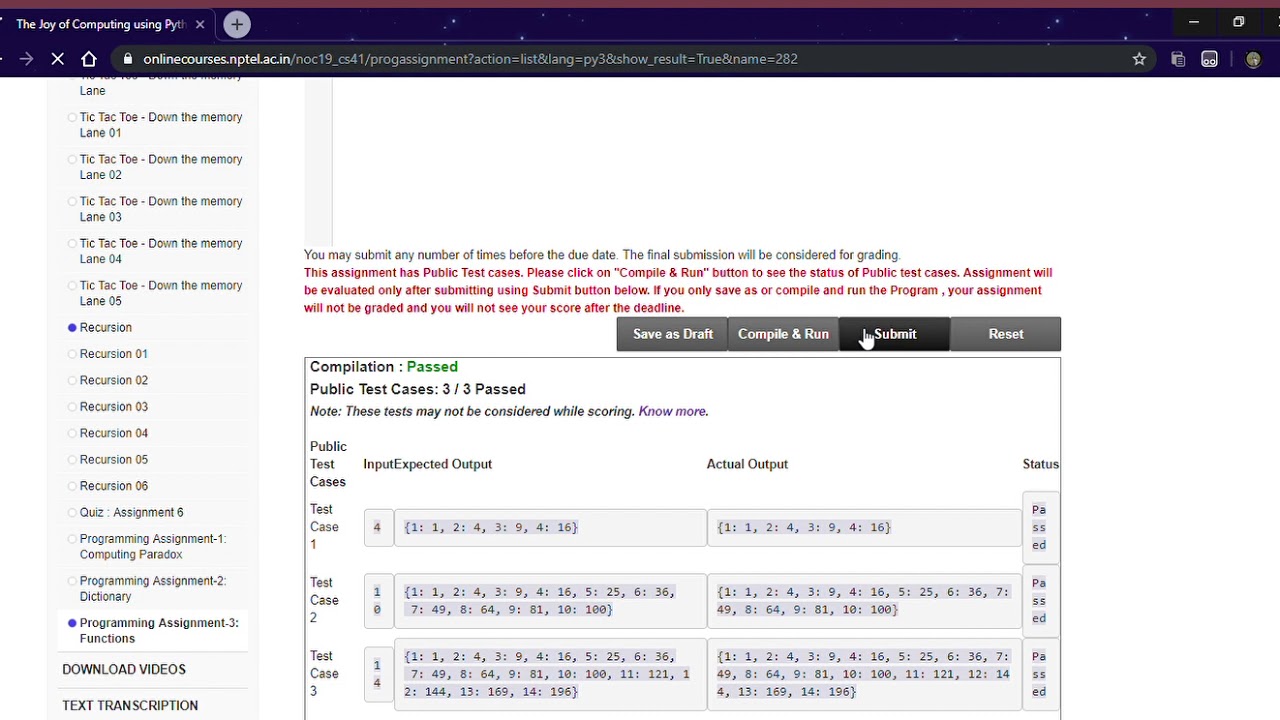Open the Recursion 02 lesson

coord(113,380)
